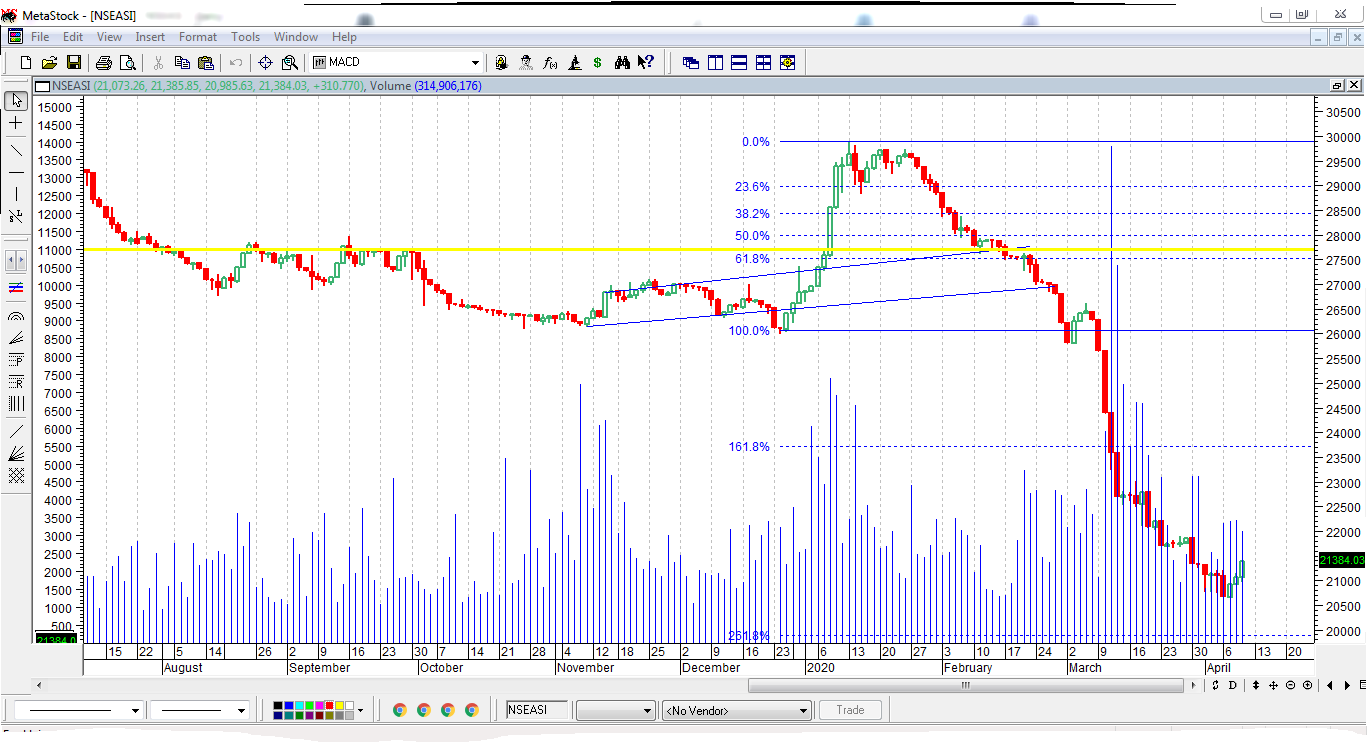Pick the yellow color swatch
1367x743 pixels.
pyautogui.click(x=339, y=705)
